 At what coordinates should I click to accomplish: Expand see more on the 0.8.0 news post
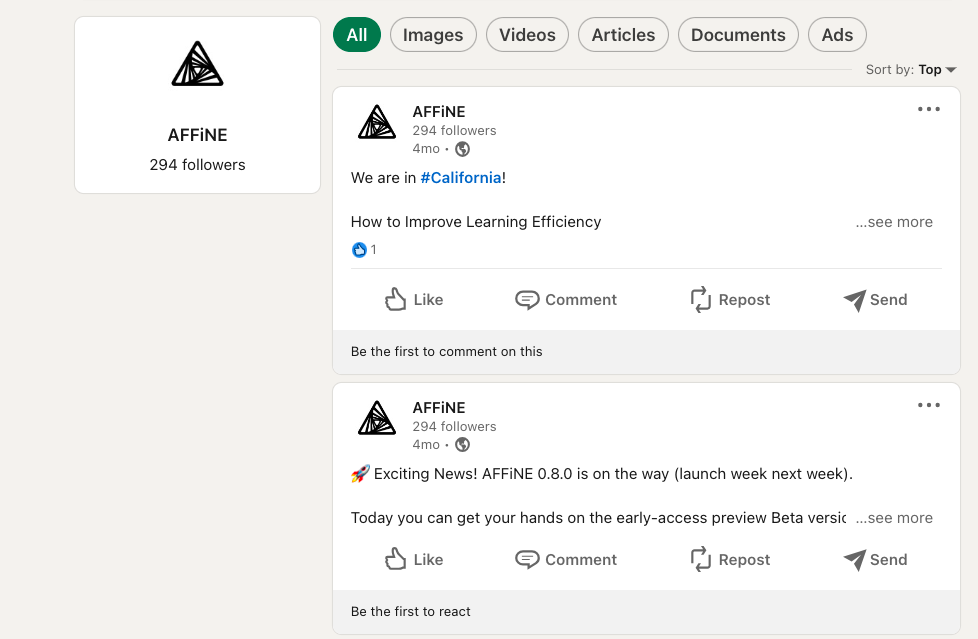(x=894, y=518)
